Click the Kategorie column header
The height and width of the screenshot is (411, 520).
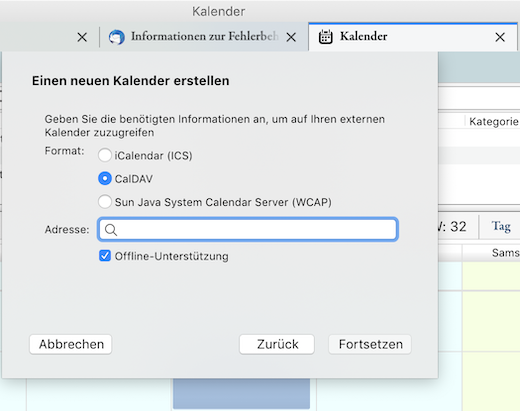pos(493,122)
